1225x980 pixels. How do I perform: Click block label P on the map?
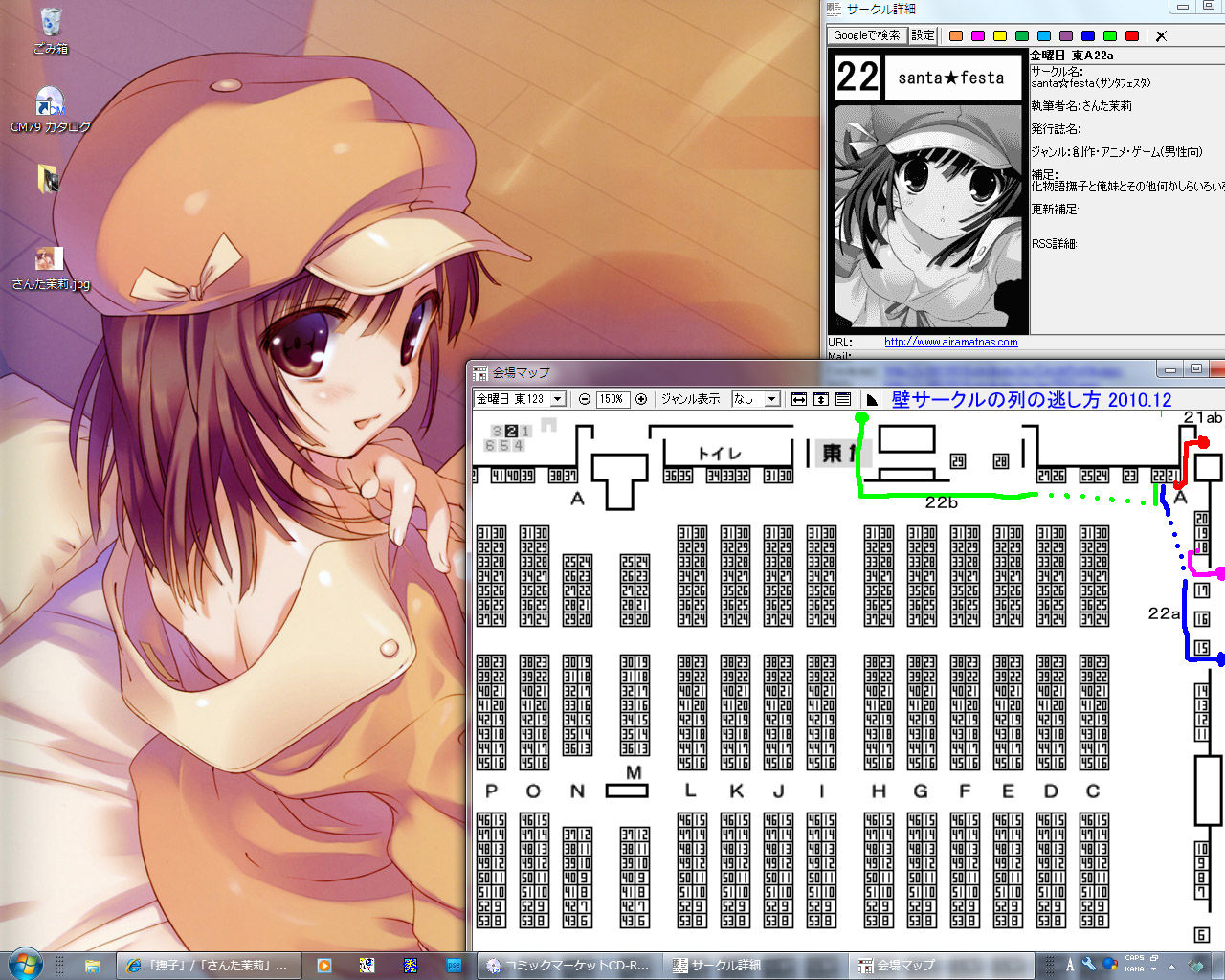492,791
